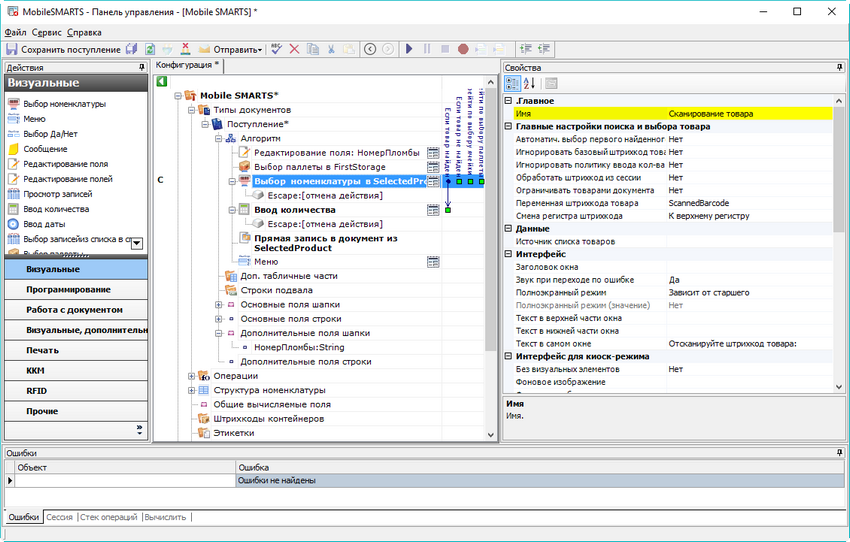Switch to the Сессия tab
Image resolution: width=850 pixels, height=542 pixels.
[59, 517]
